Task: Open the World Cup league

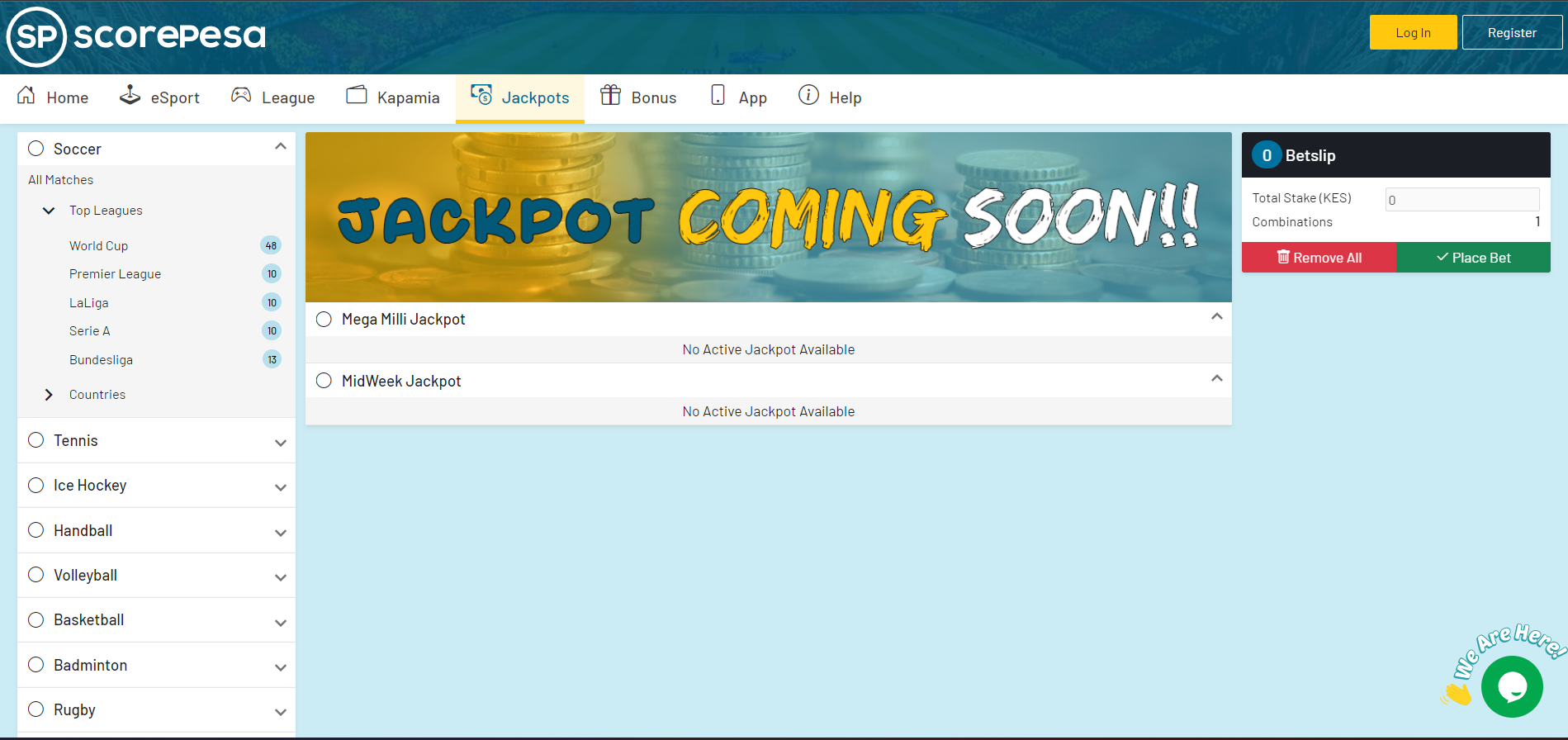Action: 98,245
